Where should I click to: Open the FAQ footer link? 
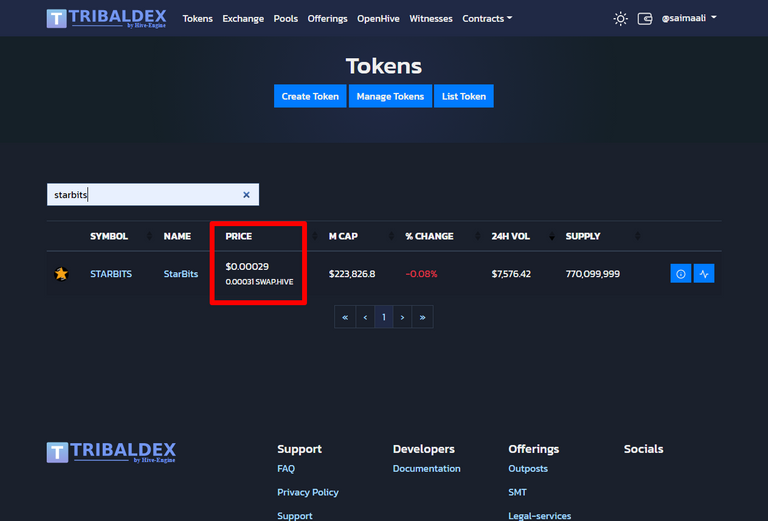point(286,469)
